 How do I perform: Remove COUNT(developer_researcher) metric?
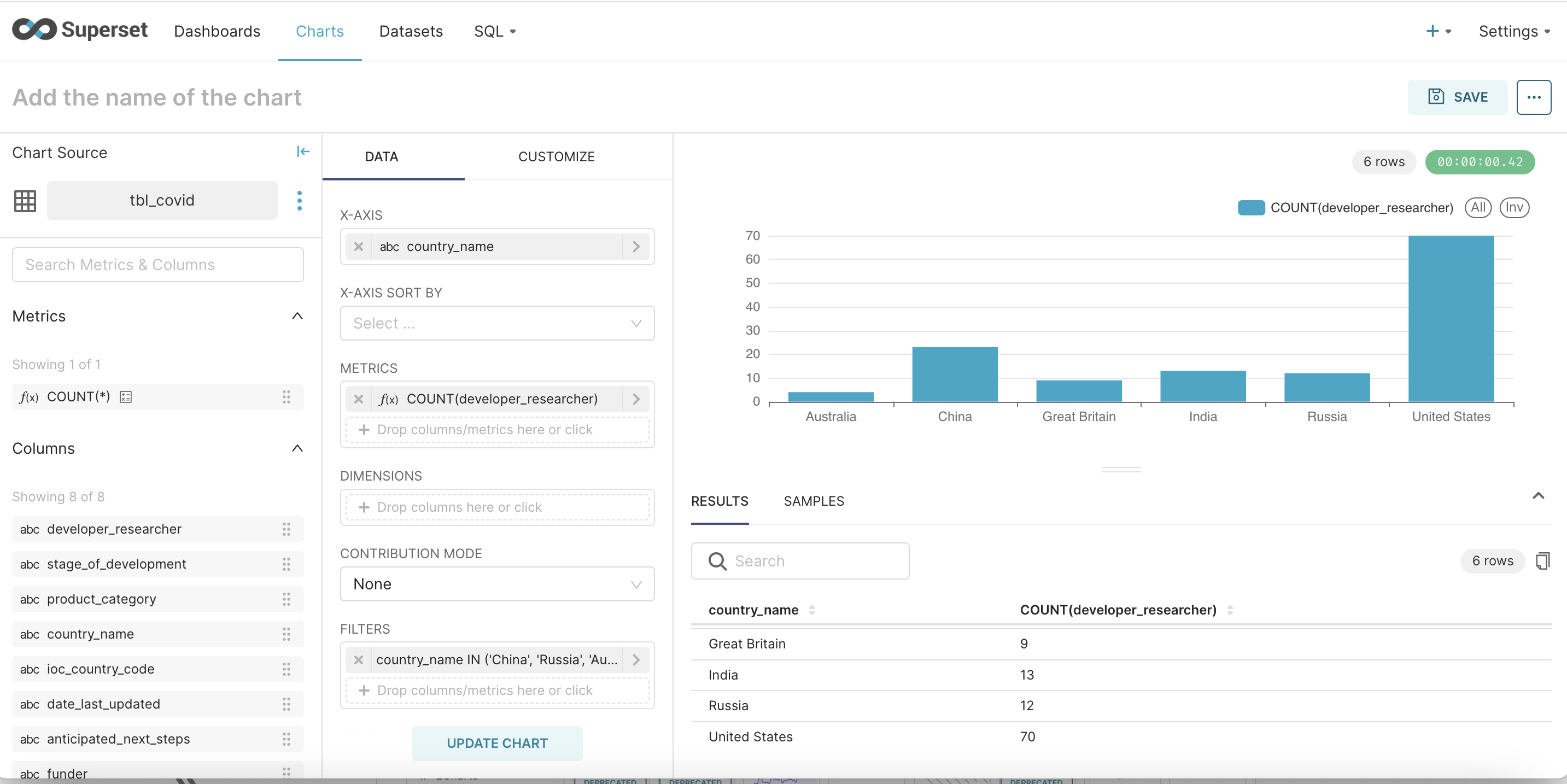358,399
